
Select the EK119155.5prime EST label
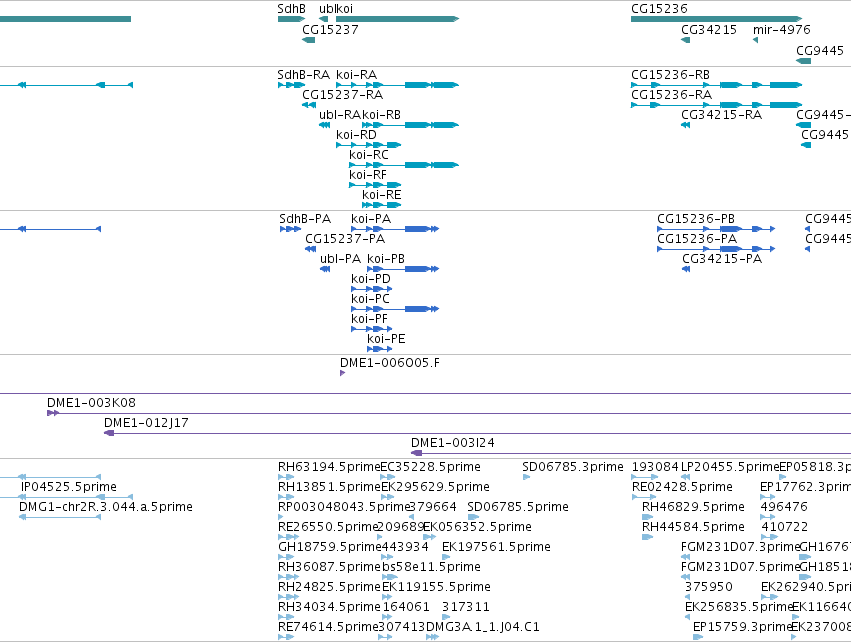(436, 588)
